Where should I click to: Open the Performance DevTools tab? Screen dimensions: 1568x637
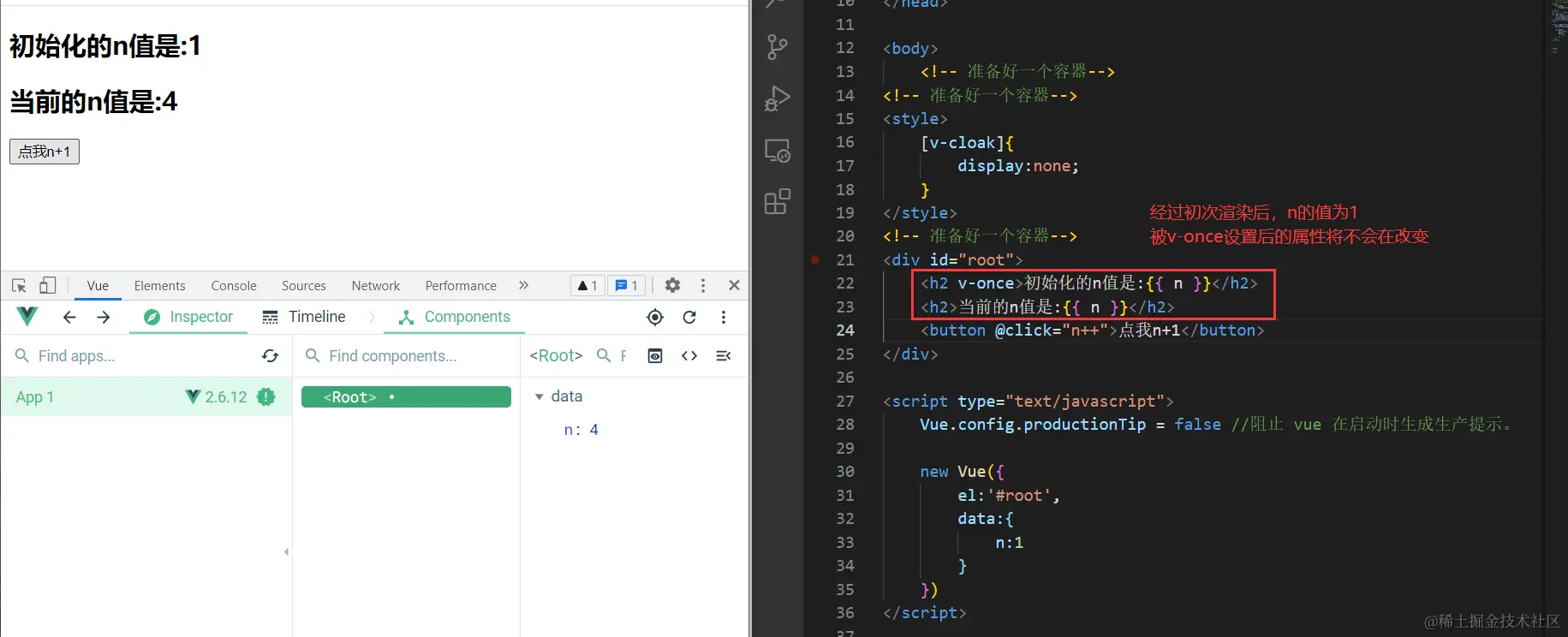coord(461,285)
